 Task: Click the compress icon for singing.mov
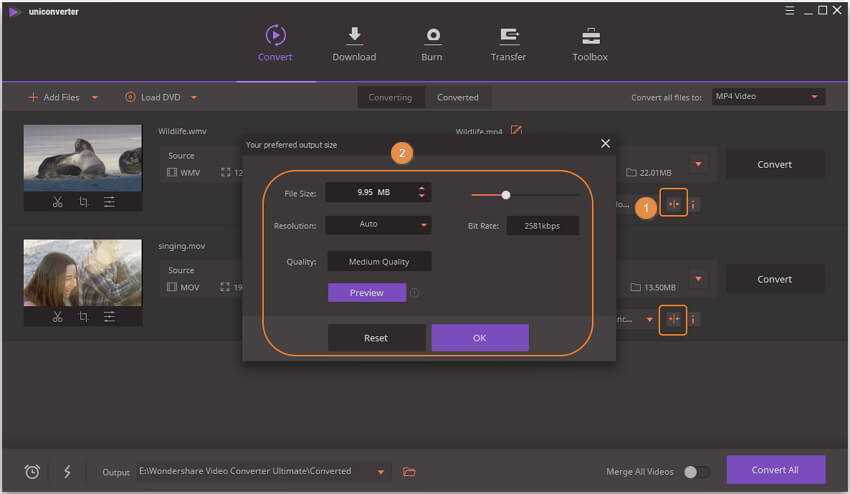673,320
